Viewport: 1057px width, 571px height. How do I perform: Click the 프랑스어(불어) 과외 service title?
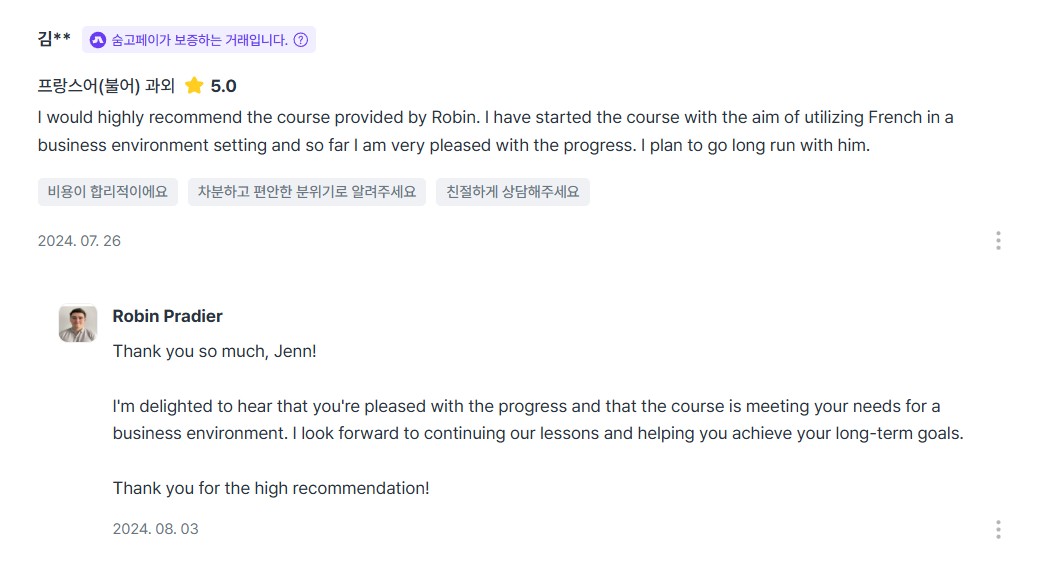[106, 86]
